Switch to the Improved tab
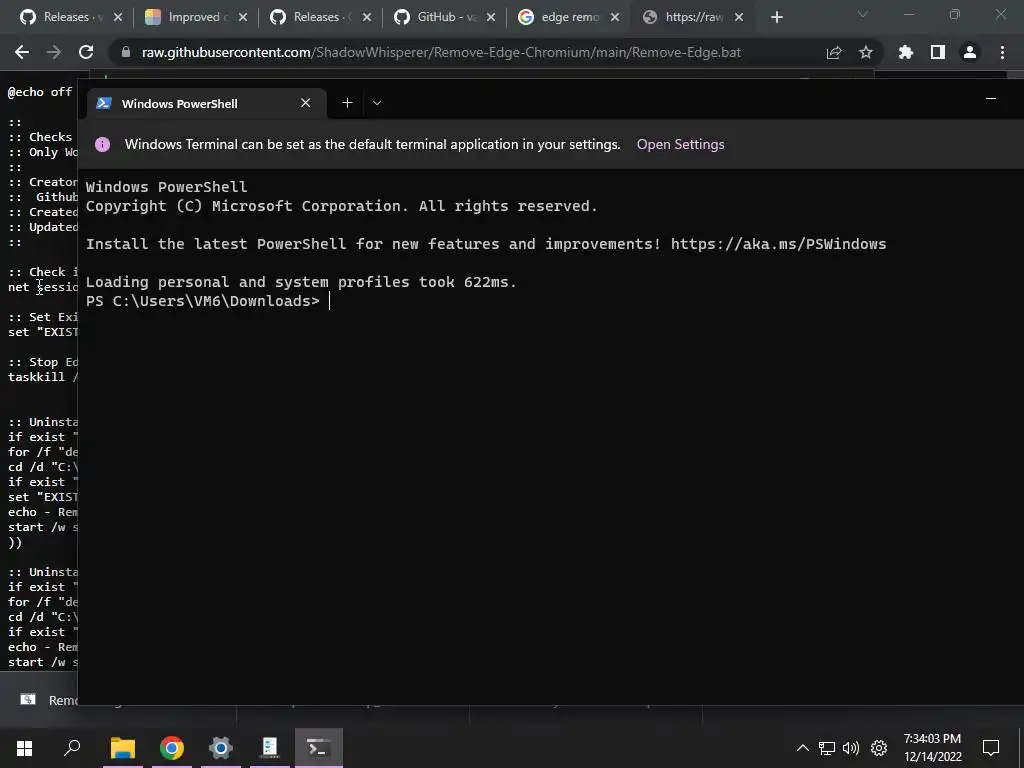The width and height of the screenshot is (1024, 768). 196,17
